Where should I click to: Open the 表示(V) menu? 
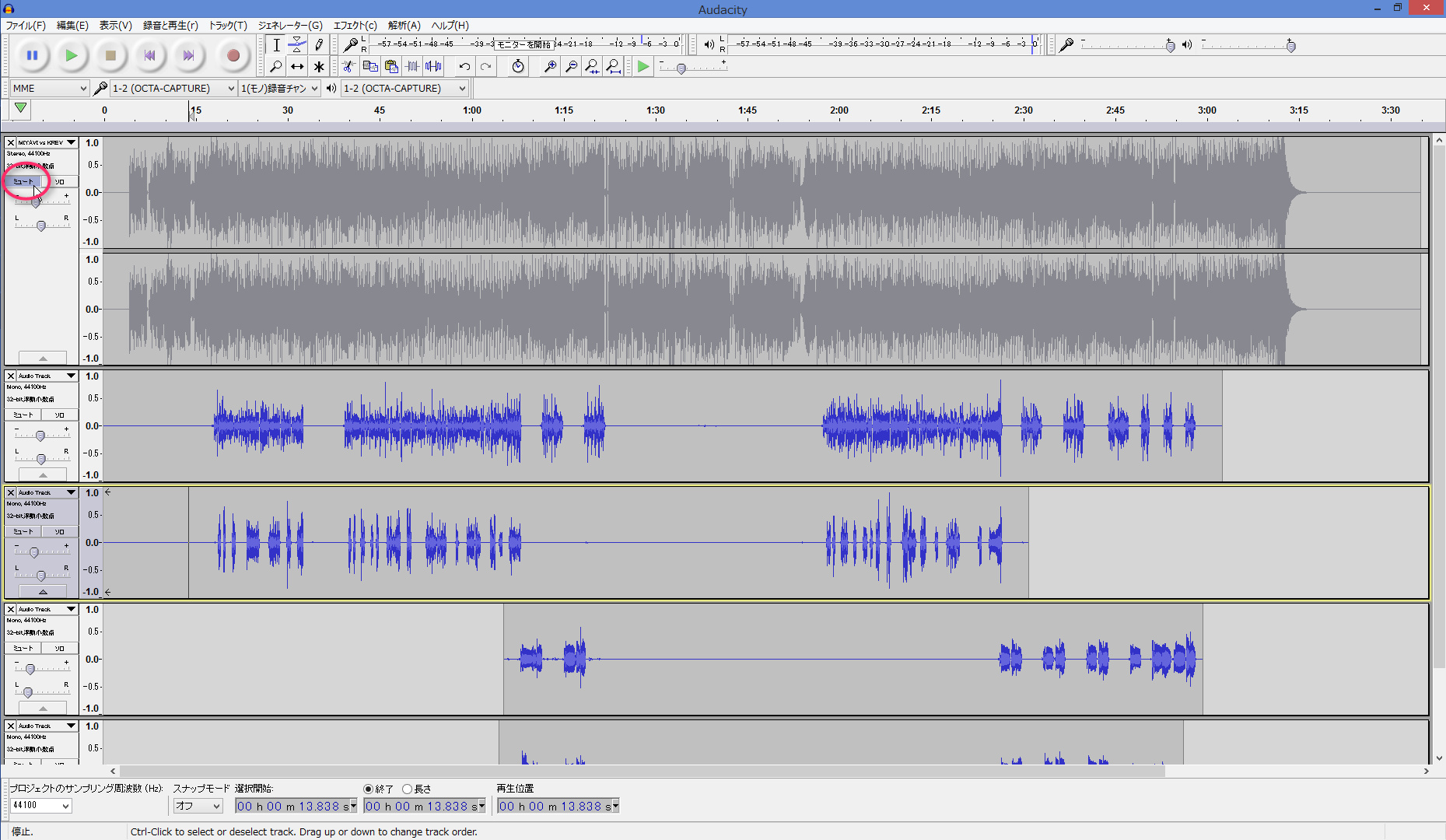115,25
